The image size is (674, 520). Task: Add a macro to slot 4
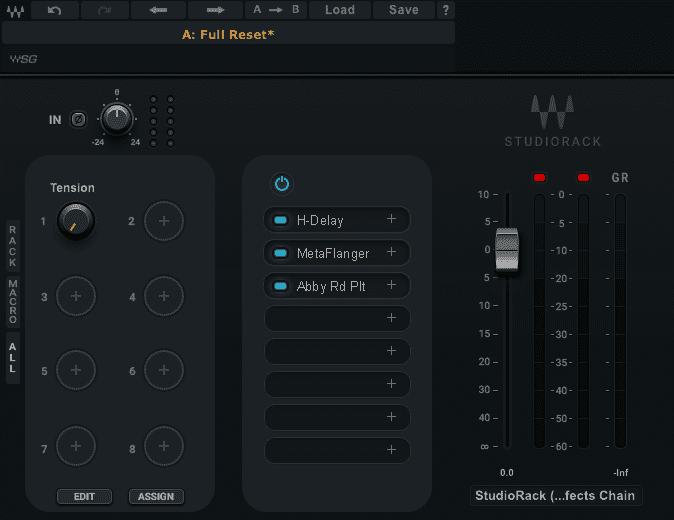[164, 296]
